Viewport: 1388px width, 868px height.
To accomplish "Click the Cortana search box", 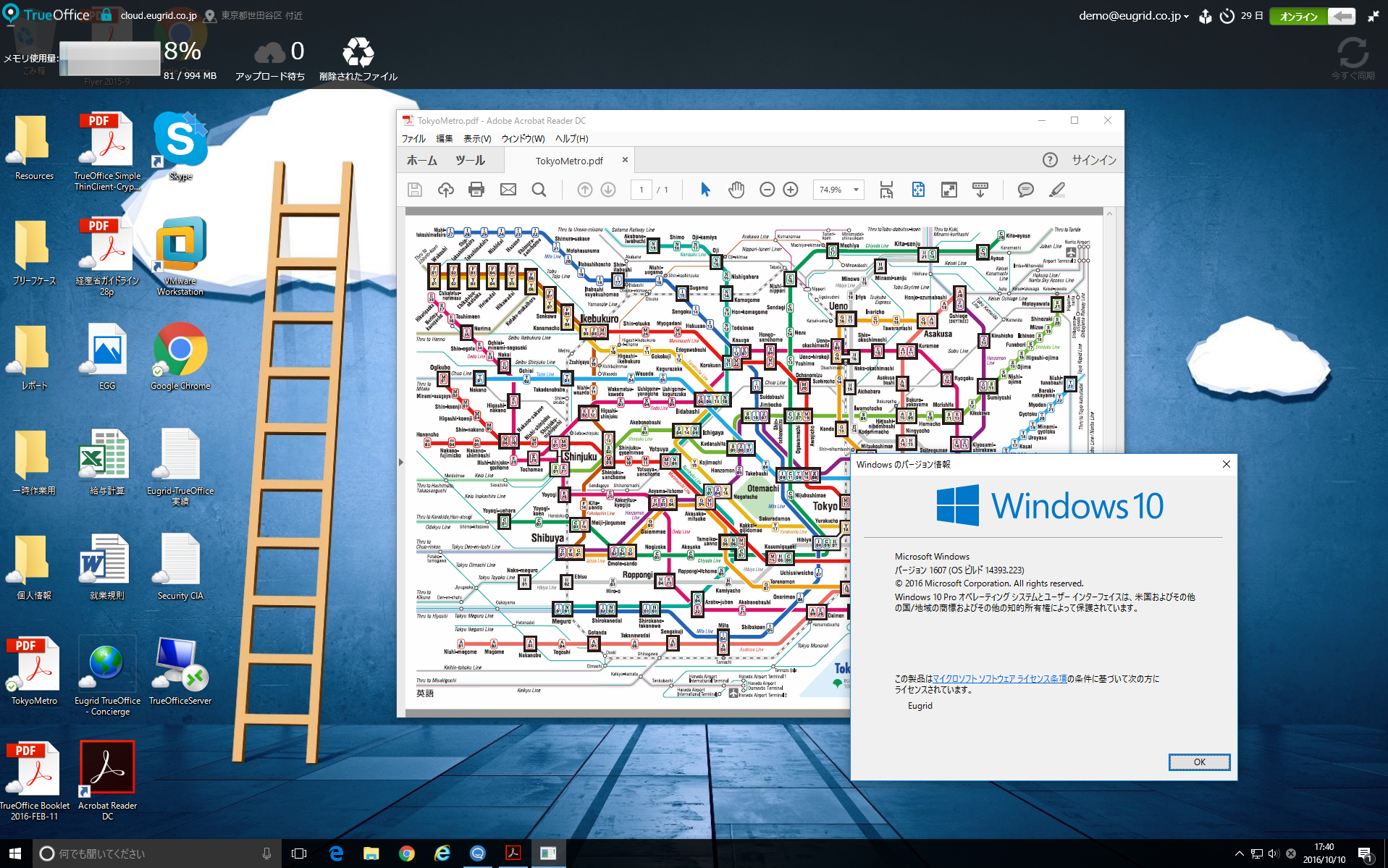I will [x=157, y=854].
